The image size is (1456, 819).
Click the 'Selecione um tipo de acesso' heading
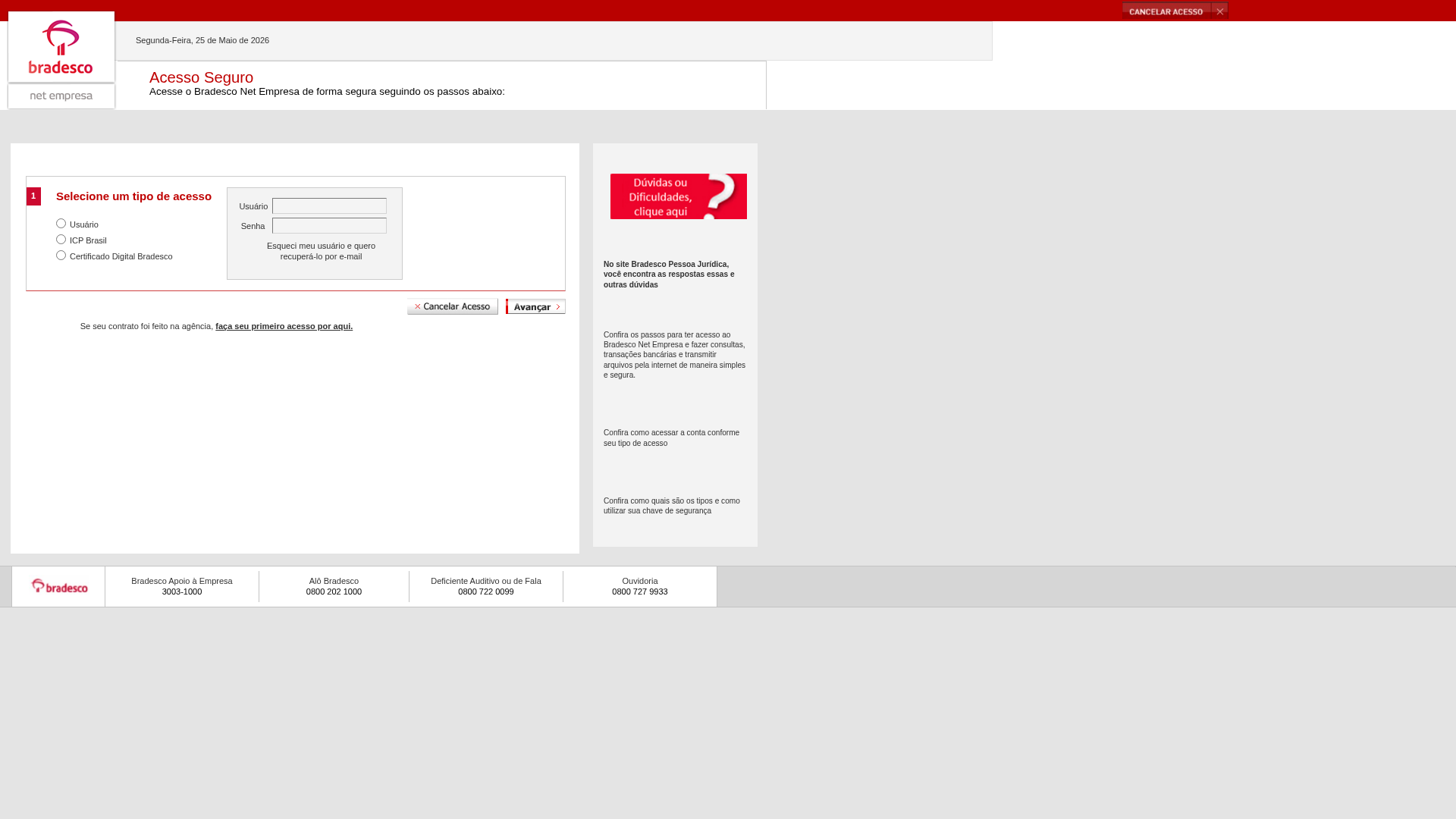pos(133,196)
